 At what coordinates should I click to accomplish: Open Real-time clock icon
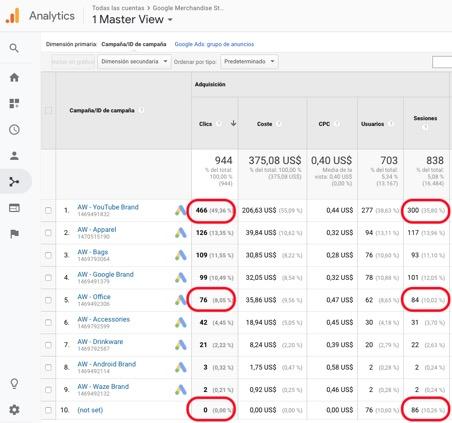coord(14,129)
